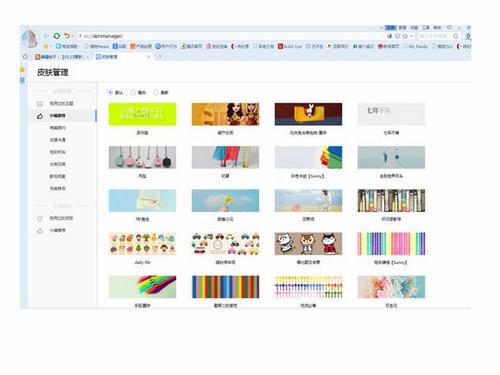Image resolution: width=500 pixels, height=375 pixels.
Task: Click the user avatar at top left
Action: tap(30, 39)
